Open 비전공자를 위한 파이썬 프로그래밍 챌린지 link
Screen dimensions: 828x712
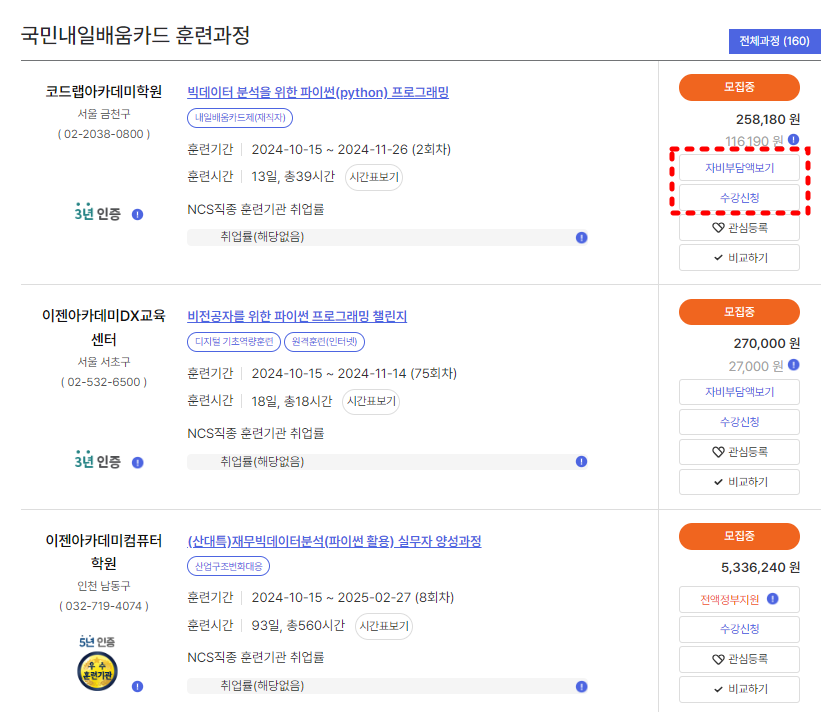297,316
